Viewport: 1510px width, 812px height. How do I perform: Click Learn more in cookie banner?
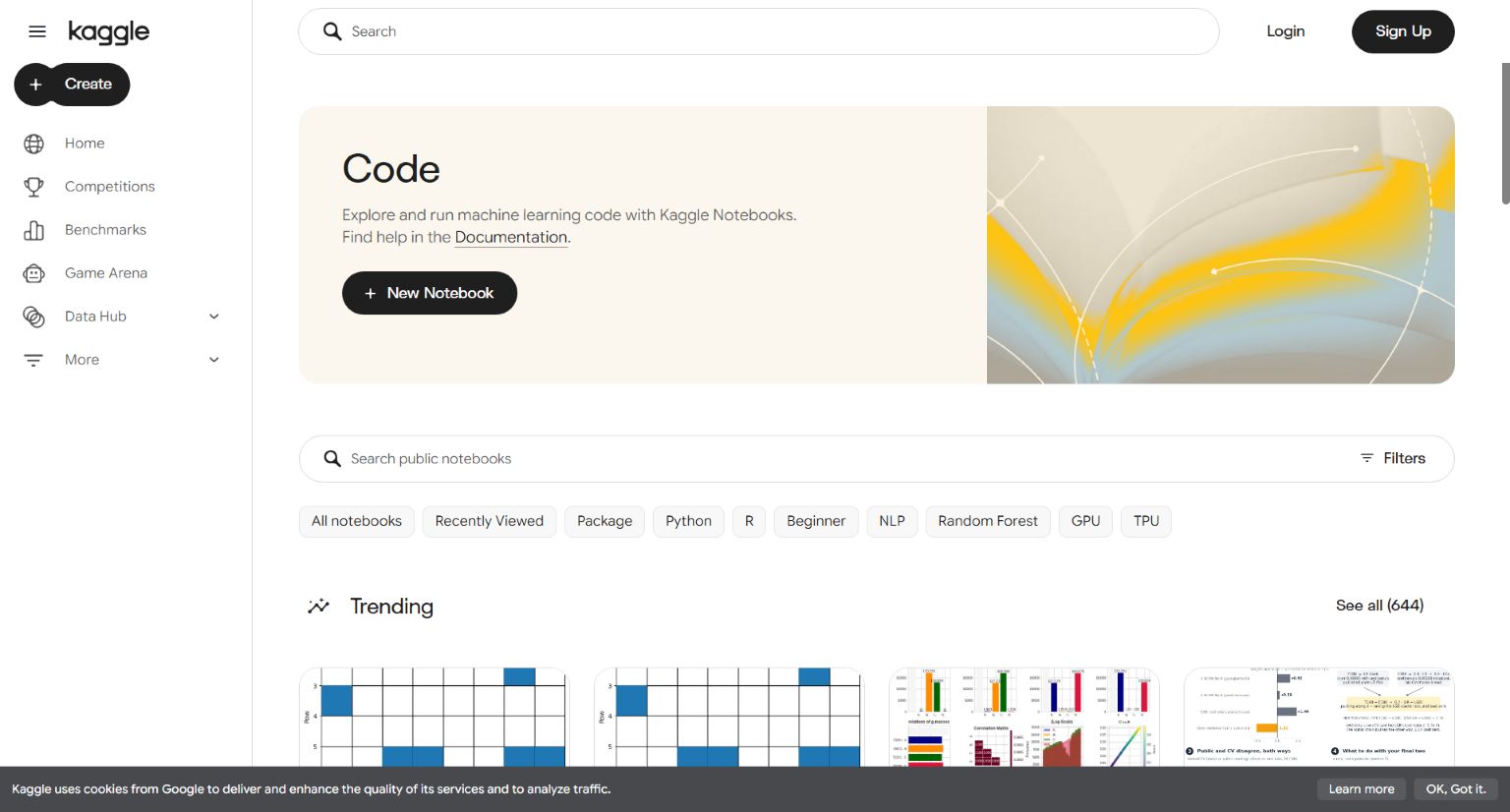[1362, 789]
